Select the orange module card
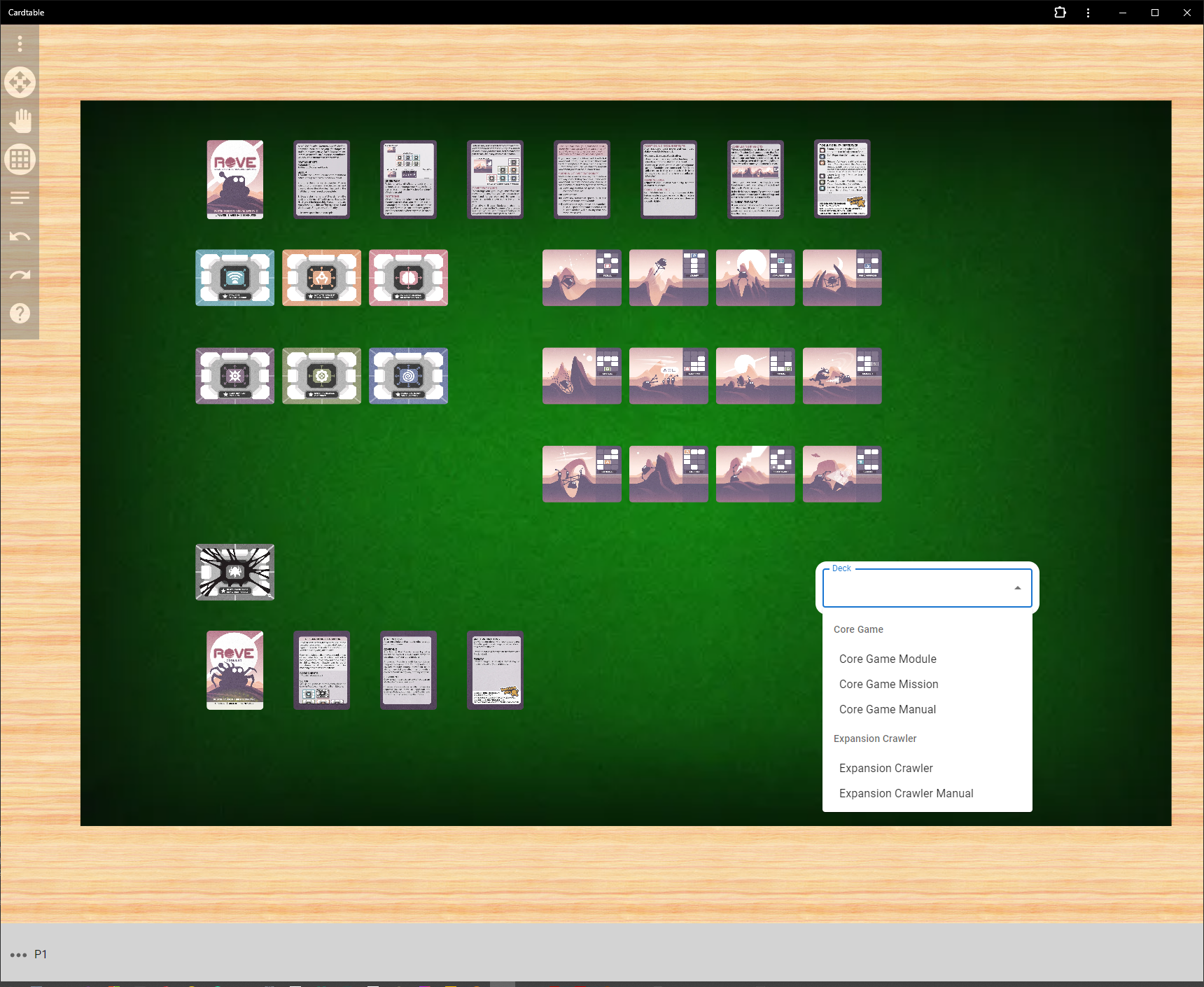 point(322,278)
